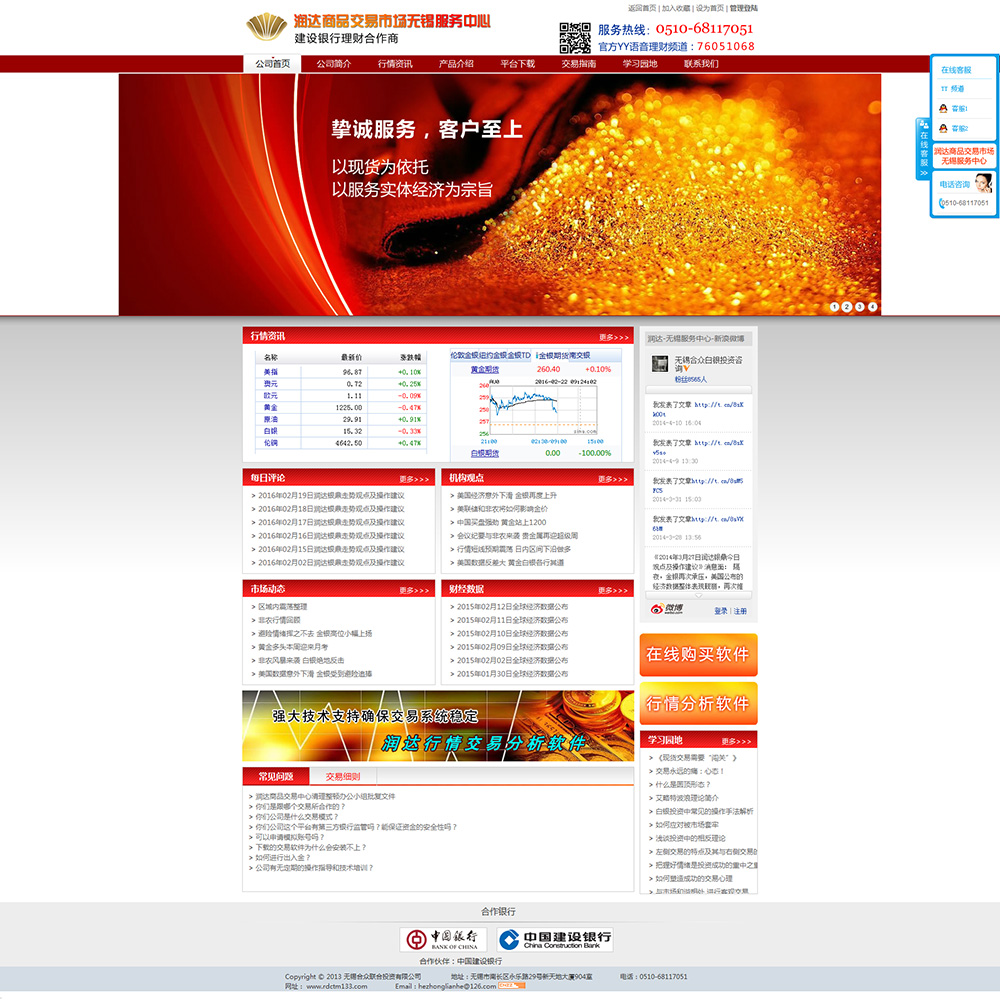Screen dimensions: 1000x1001
Task: Click the 润达行情交易分析软件 banner image
Action: 438,726
